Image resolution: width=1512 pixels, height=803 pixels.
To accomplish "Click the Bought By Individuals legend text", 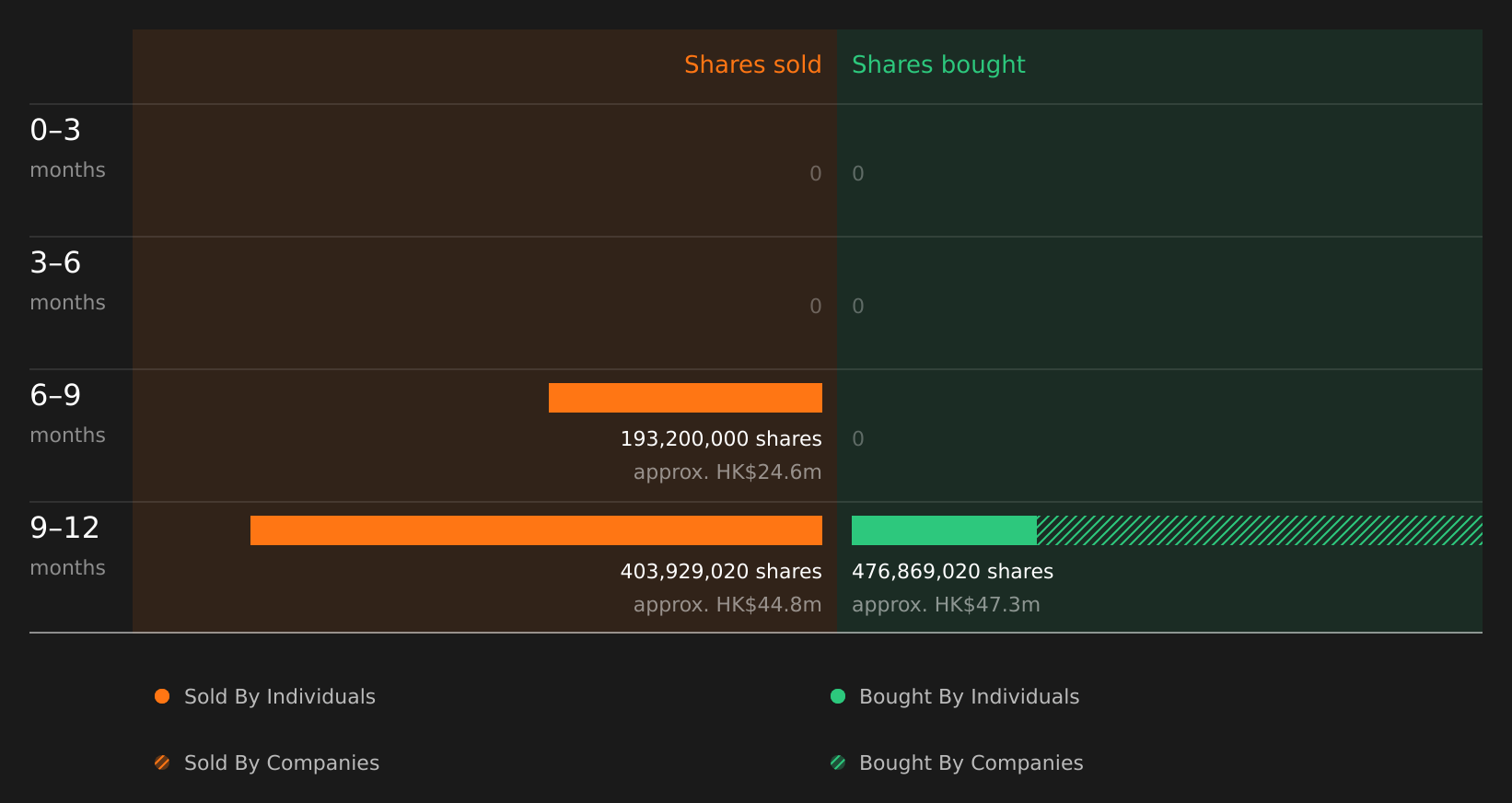I will pos(969,696).
